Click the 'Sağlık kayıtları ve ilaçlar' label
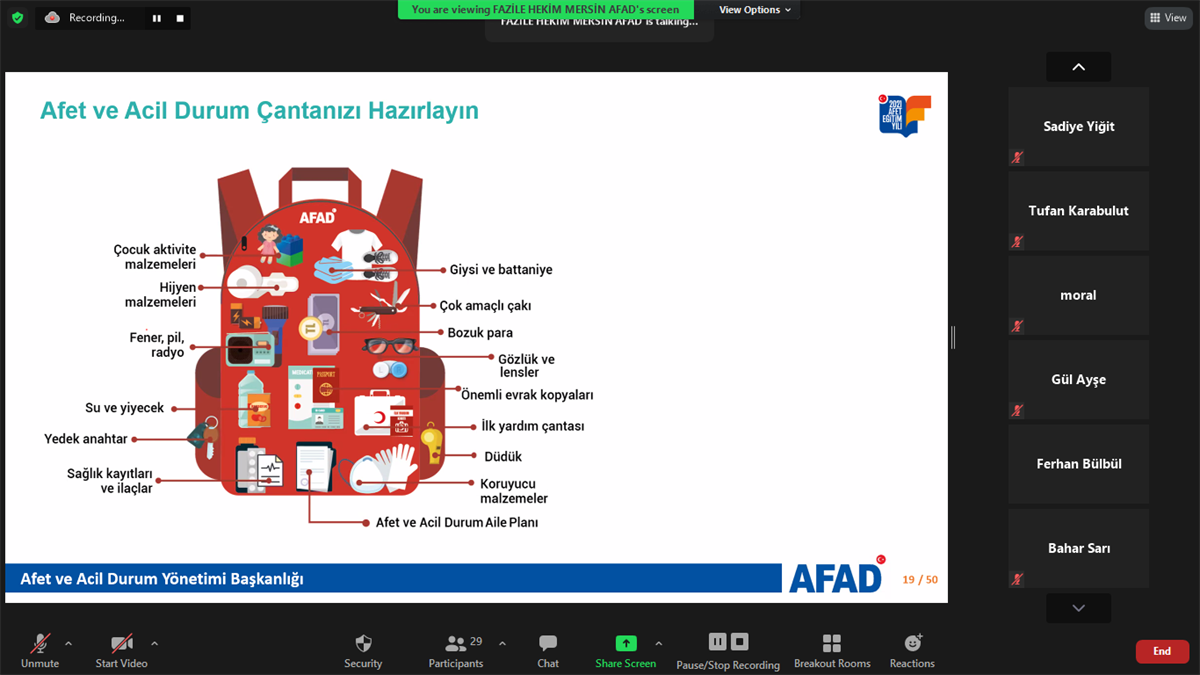This screenshot has height=675, width=1200. [x=110, y=481]
